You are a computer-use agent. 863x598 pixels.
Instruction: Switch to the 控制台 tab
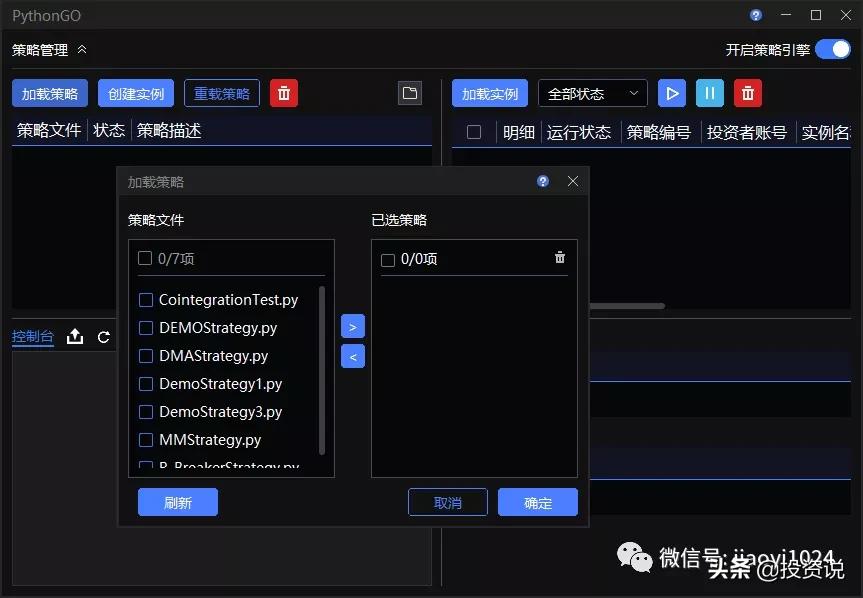(33, 337)
